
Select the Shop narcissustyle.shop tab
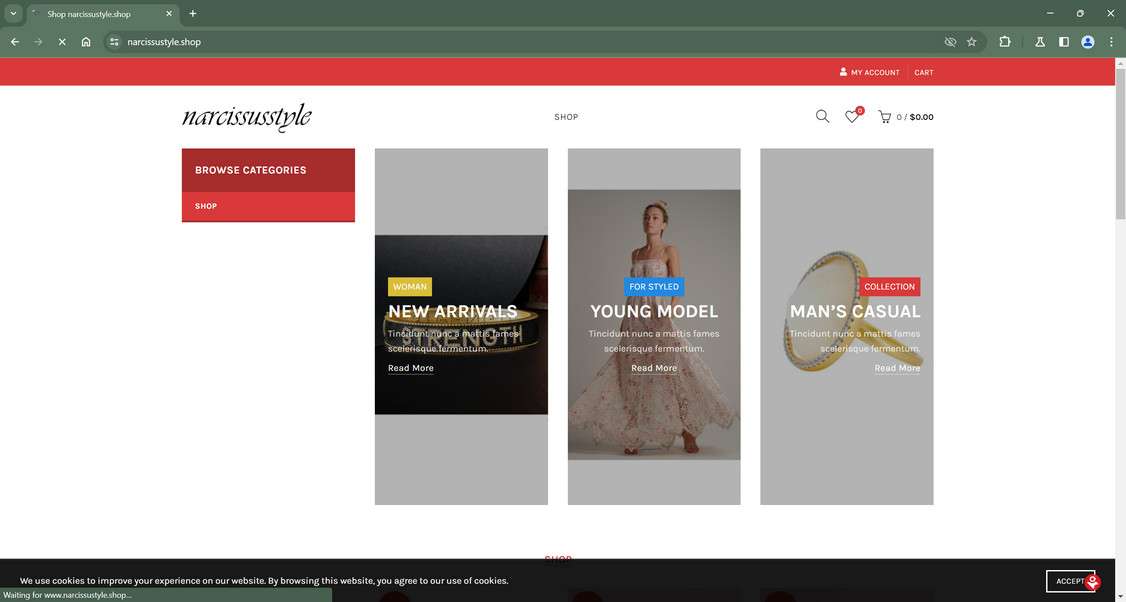coord(103,14)
